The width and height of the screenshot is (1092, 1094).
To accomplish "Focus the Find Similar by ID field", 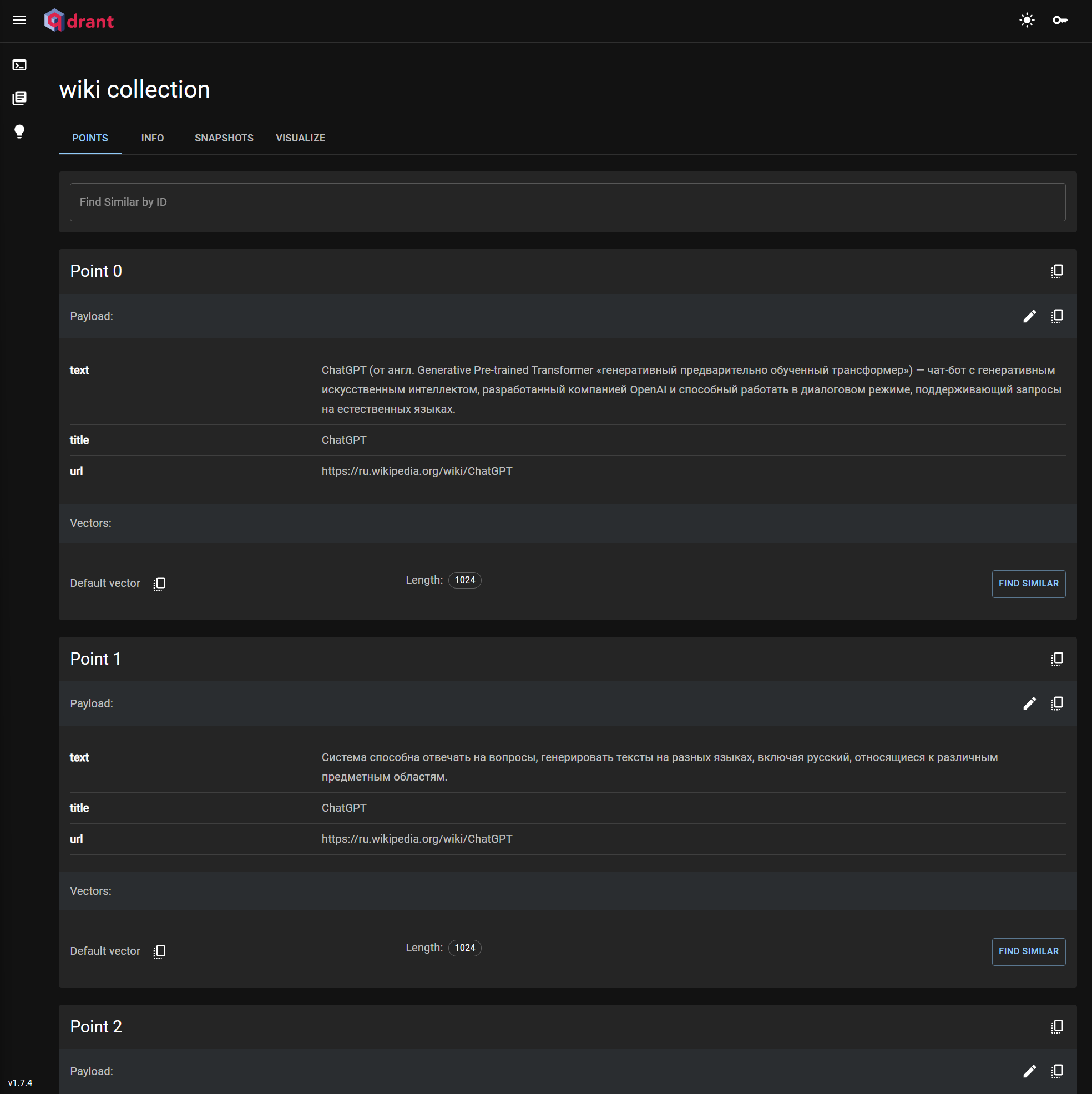I will click(568, 202).
